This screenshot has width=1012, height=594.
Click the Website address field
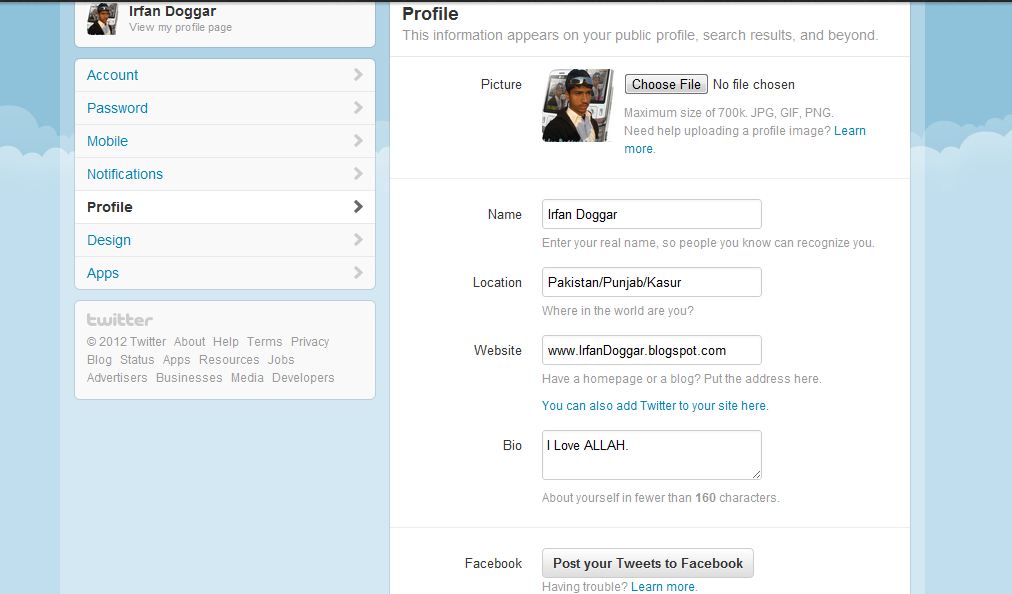[651, 350]
